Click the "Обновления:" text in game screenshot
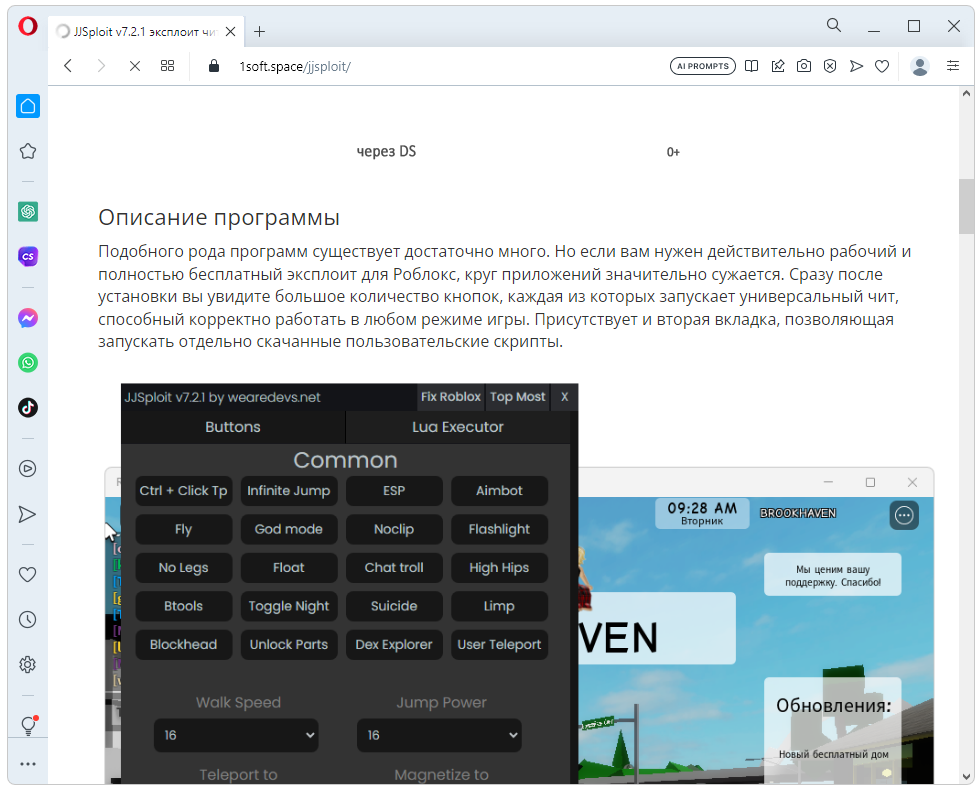980x788 pixels. click(834, 706)
